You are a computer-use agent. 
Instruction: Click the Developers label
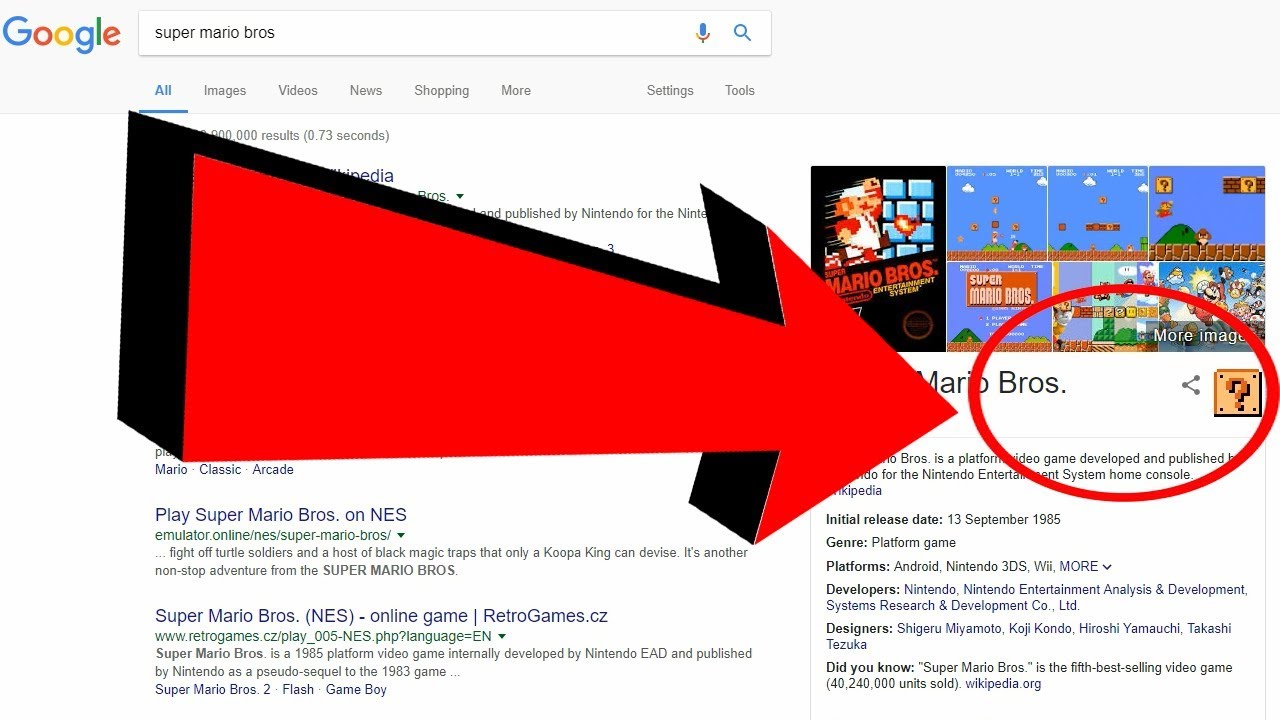pyautogui.click(x=863, y=589)
